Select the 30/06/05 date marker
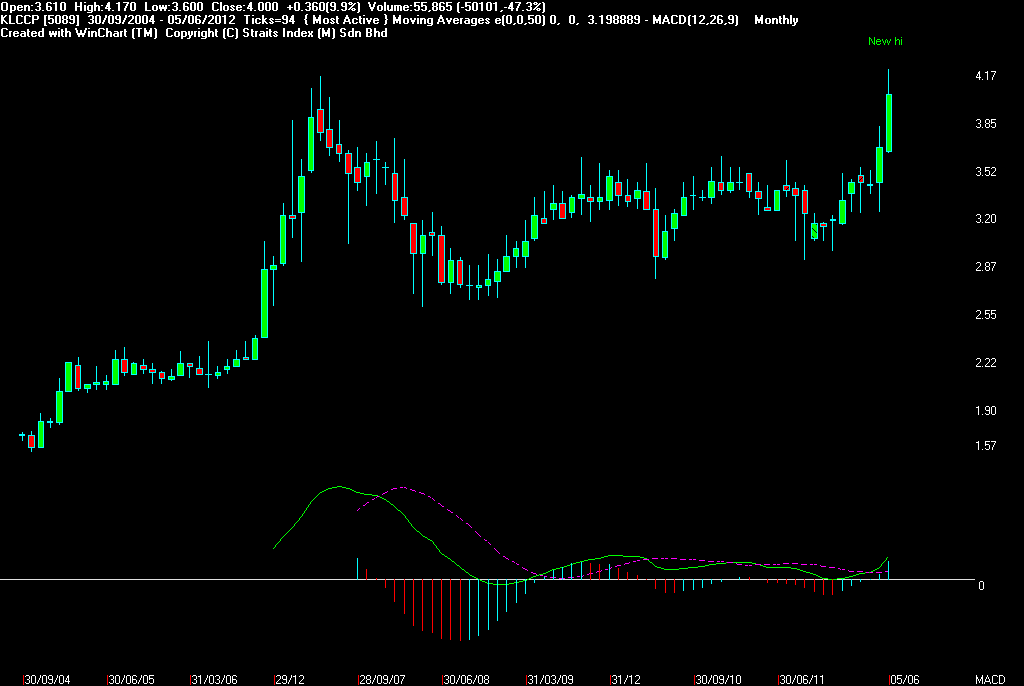 point(131,680)
